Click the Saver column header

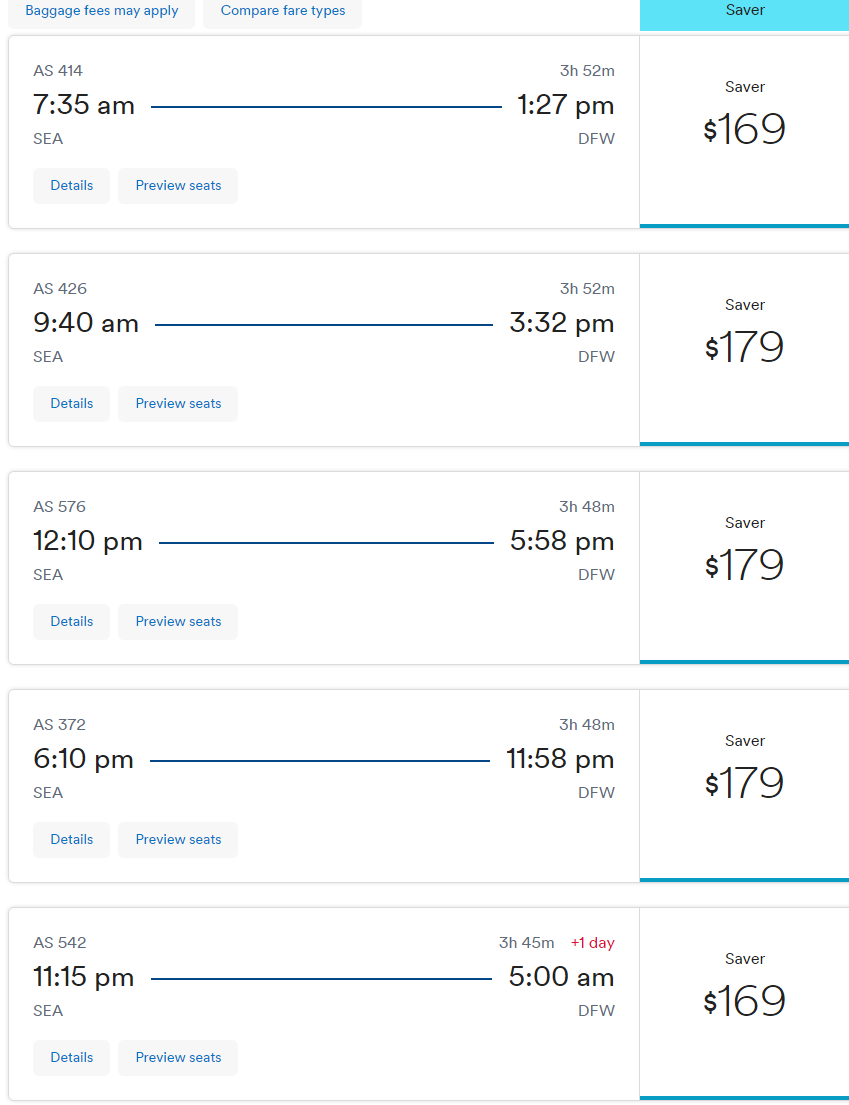745,11
